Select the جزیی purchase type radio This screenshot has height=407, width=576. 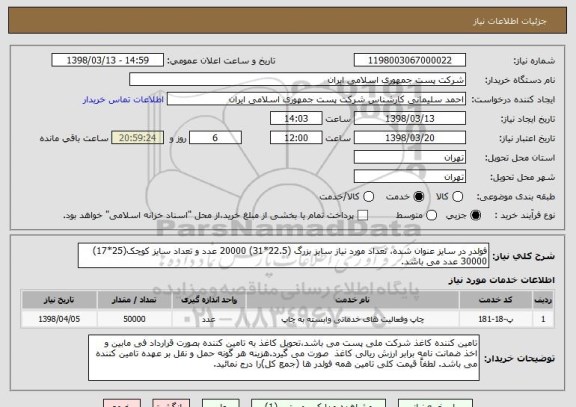(x=475, y=216)
